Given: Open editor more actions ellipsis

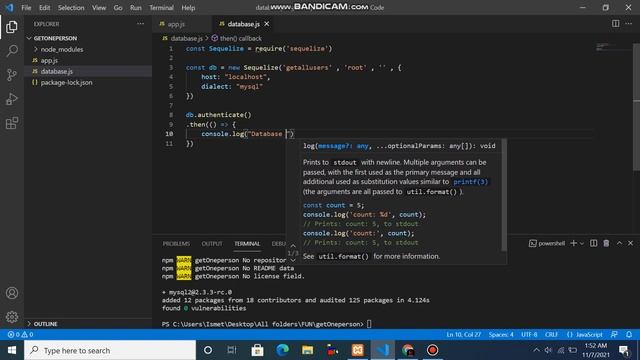Looking at the screenshot, I should (x=629, y=24).
